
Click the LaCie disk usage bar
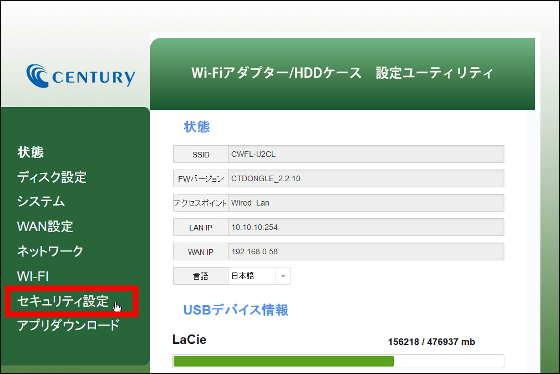coord(338,361)
